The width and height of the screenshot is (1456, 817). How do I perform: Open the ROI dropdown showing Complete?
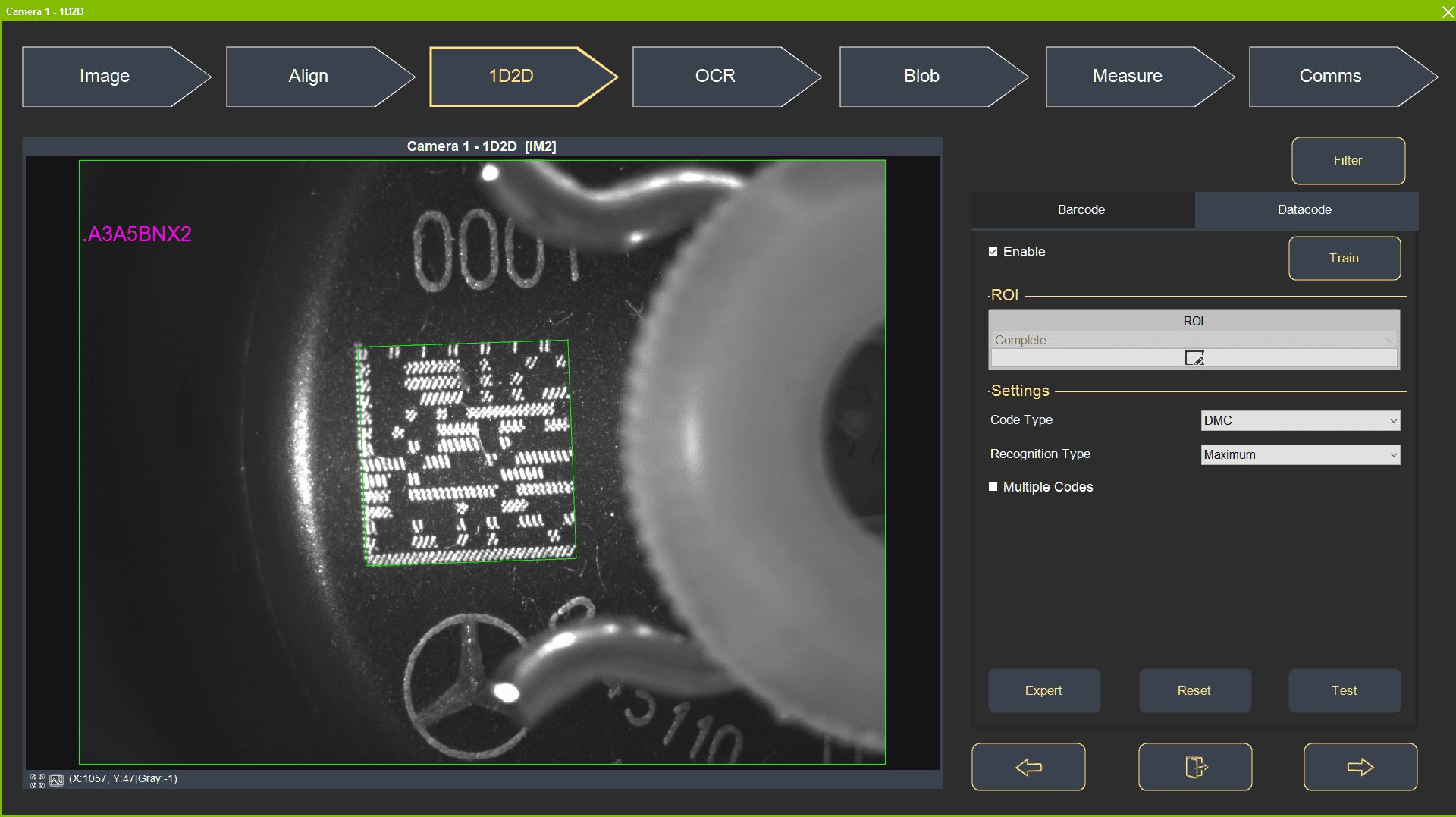1194,340
